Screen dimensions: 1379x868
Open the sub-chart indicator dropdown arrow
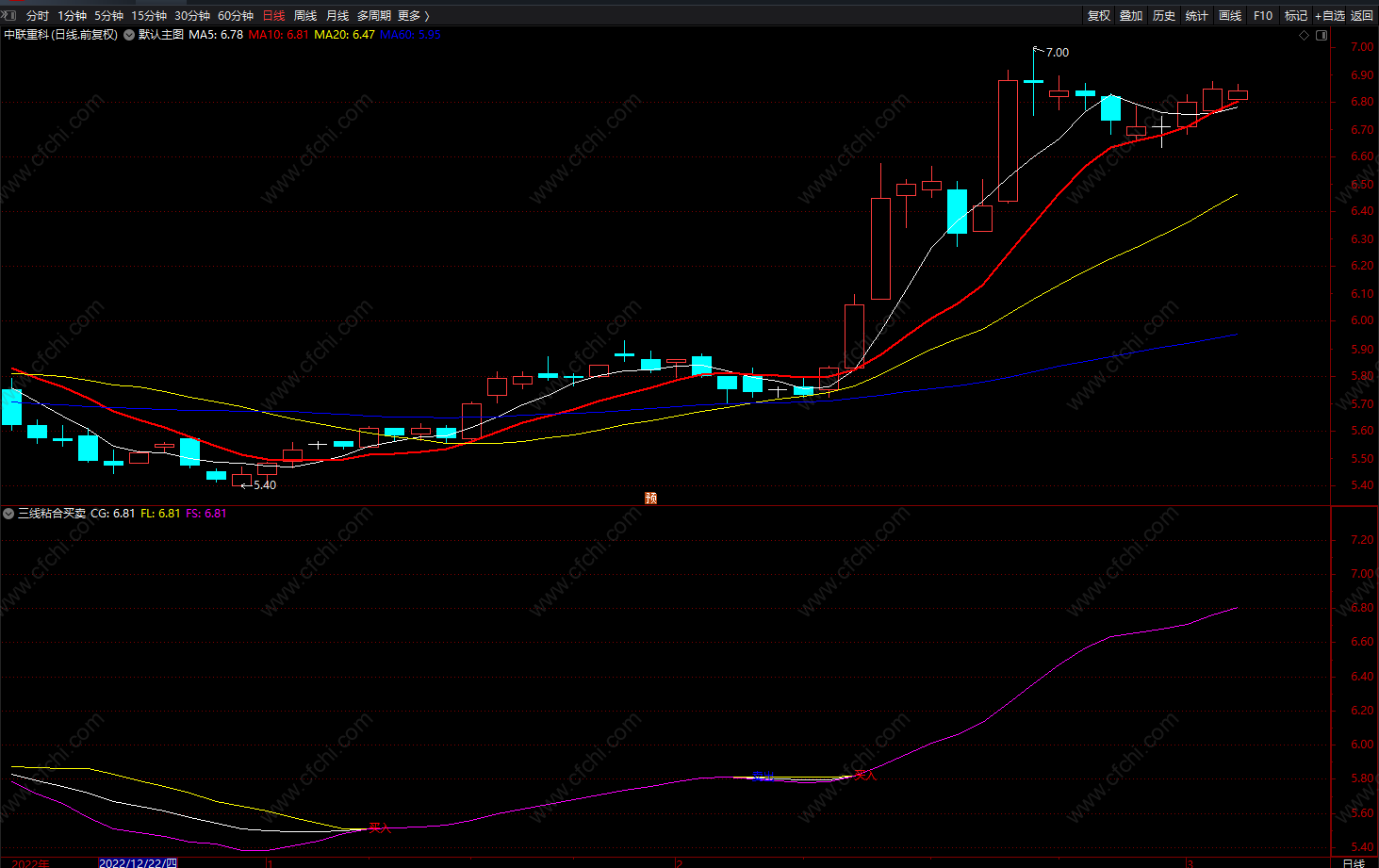[x=8, y=514]
